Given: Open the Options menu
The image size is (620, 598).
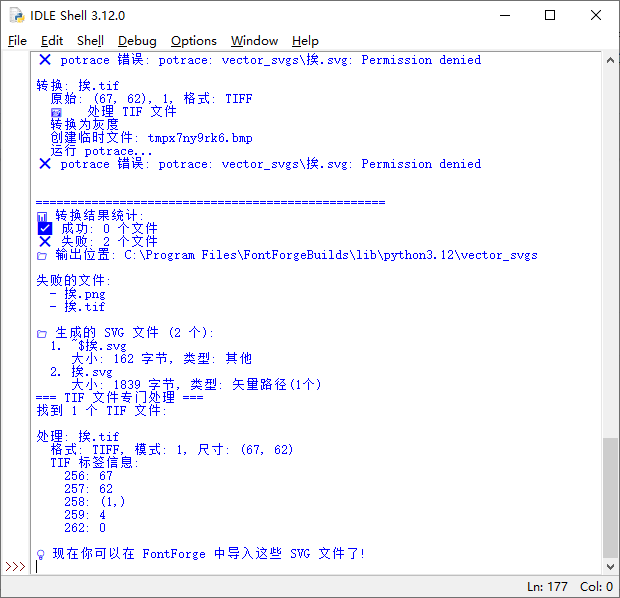Looking at the screenshot, I should 194,41.
